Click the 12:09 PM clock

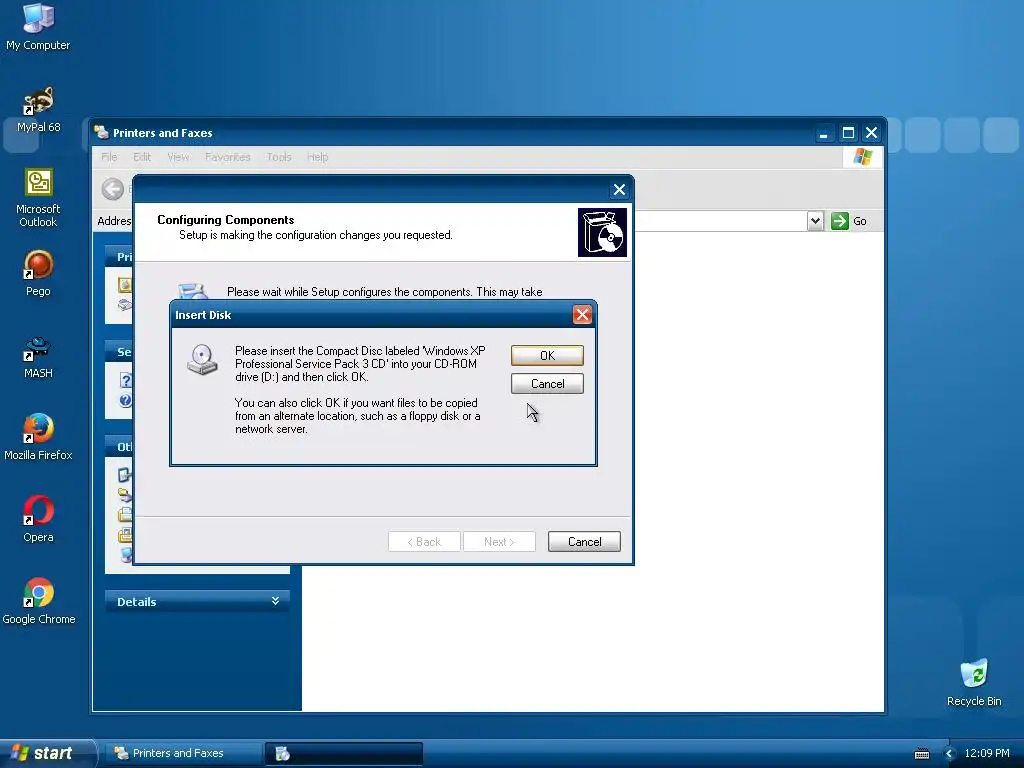click(x=987, y=753)
